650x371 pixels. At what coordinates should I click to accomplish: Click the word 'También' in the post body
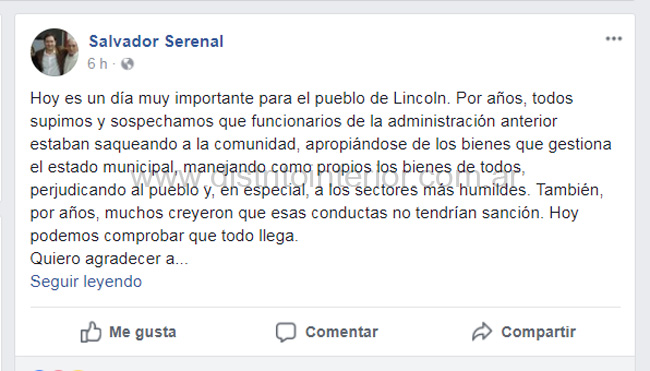click(569, 190)
